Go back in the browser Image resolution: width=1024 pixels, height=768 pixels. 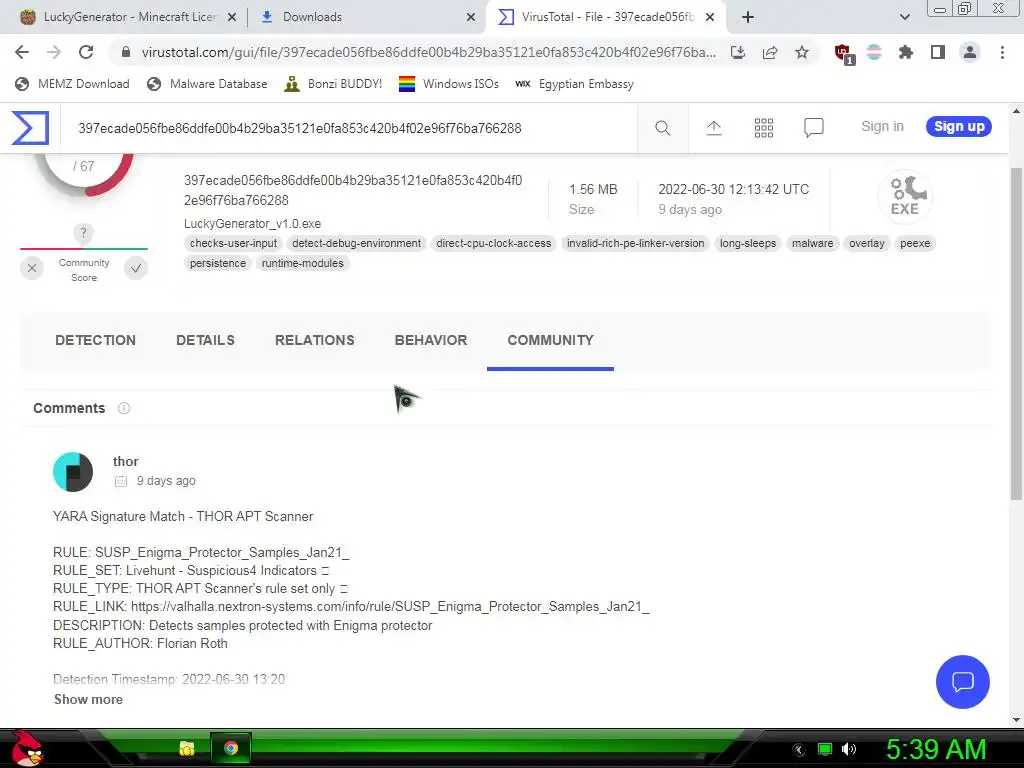22,52
